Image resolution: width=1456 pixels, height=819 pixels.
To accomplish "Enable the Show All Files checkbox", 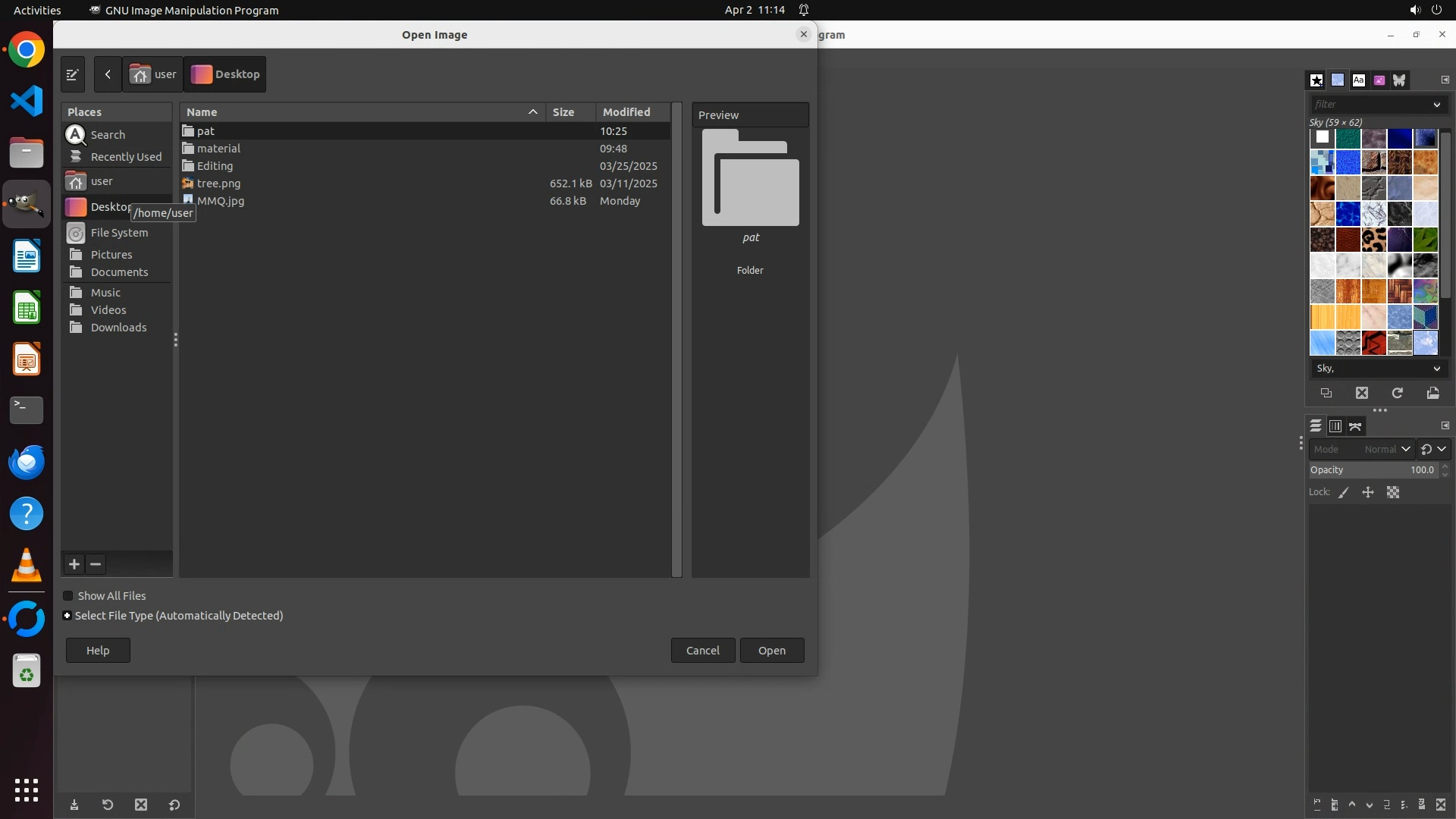I will [x=68, y=596].
